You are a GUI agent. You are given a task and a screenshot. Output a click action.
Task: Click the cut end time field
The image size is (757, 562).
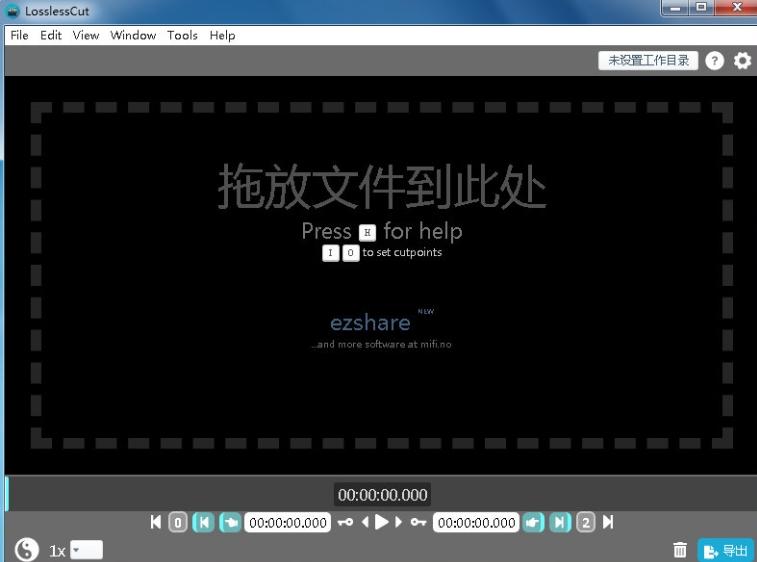(476, 522)
